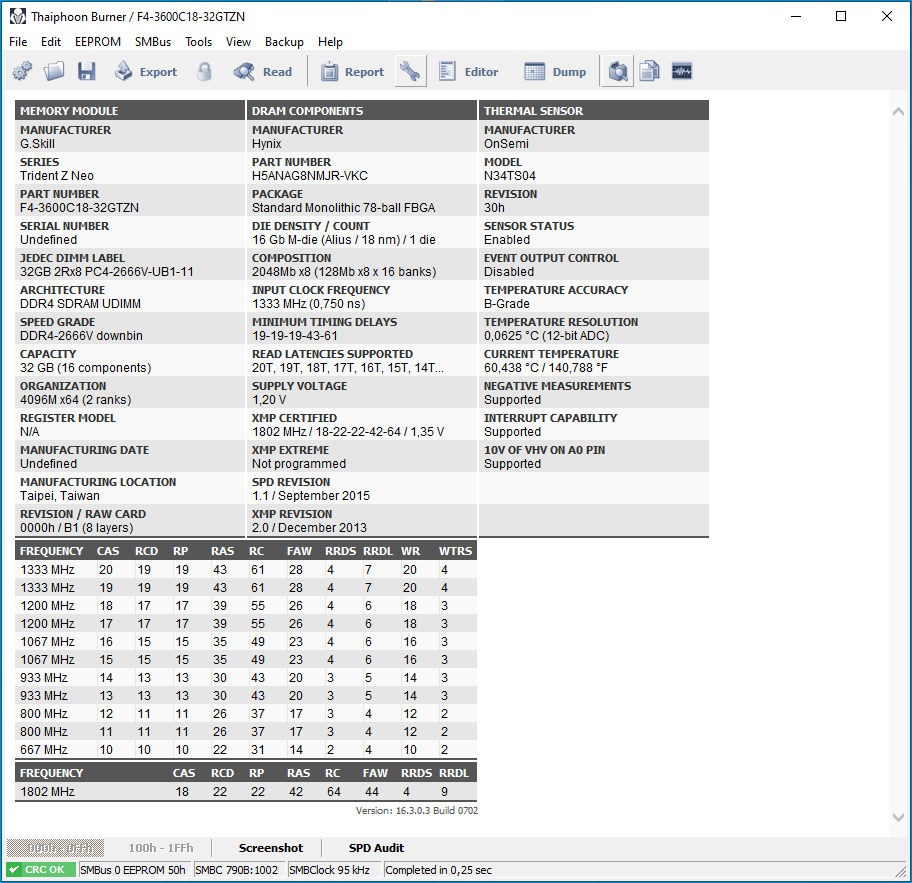Click the OnSemi thermal sensor manufacturer
The width and height of the screenshot is (912, 883).
click(x=507, y=144)
